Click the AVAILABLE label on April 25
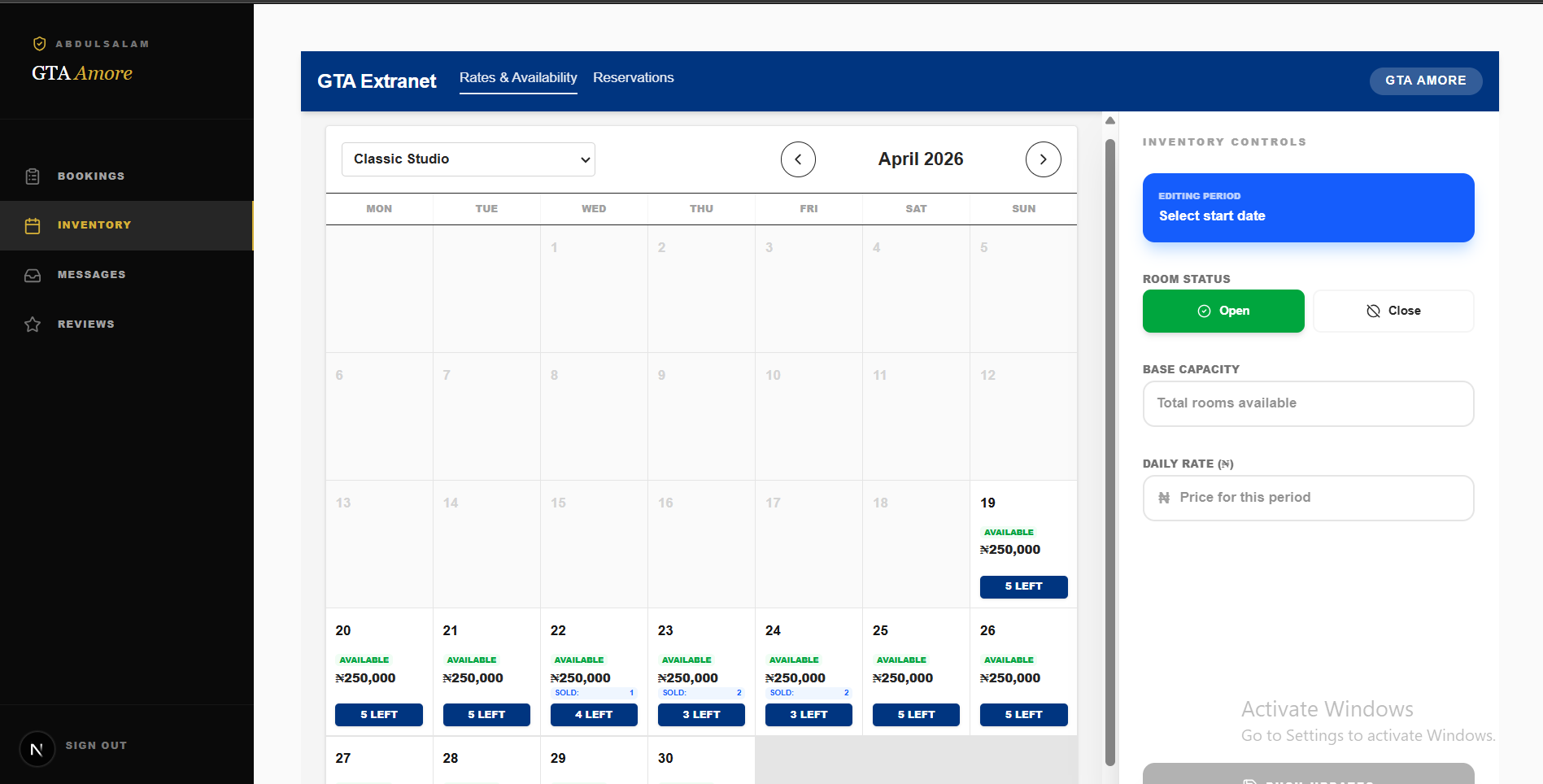 tap(901, 660)
